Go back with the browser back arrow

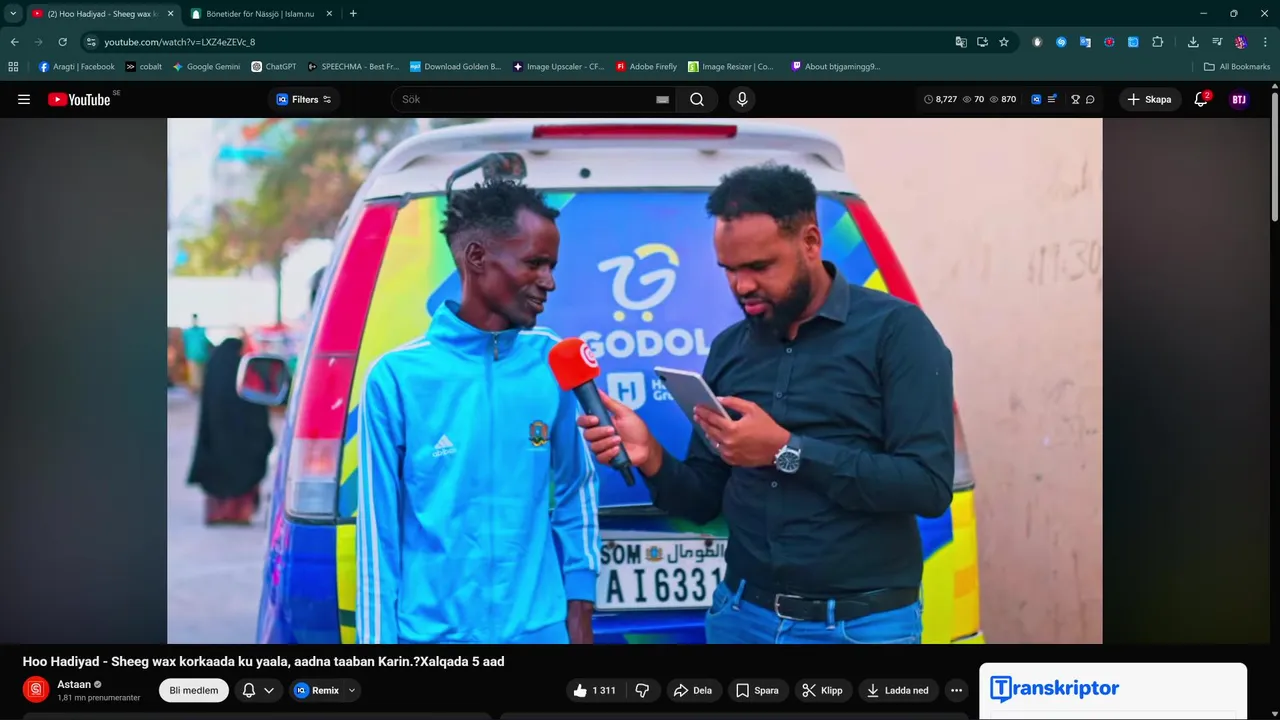pos(14,42)
